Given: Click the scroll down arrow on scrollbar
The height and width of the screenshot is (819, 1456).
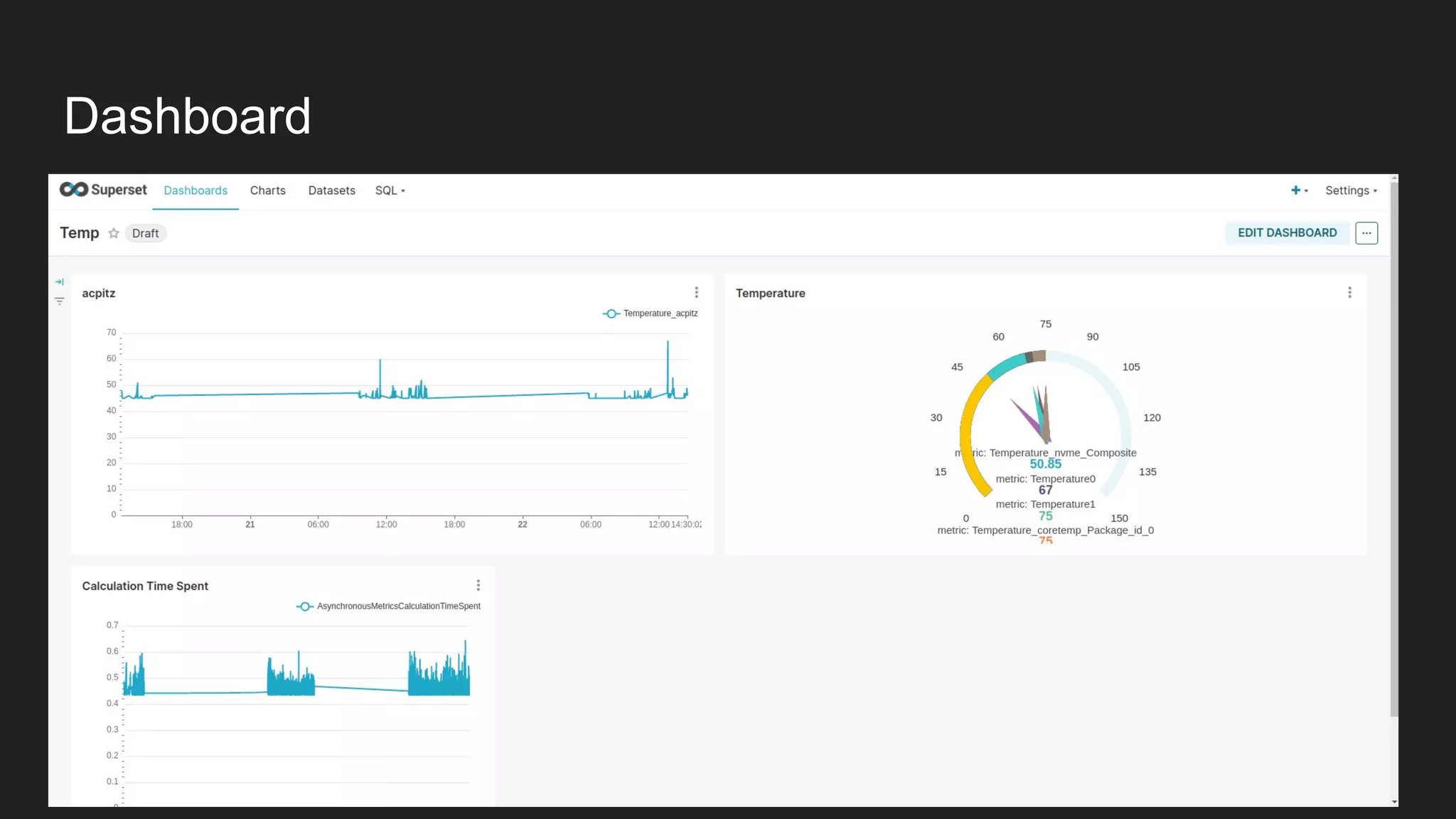Looking at the screenshot, I should tap(1393, 801).
